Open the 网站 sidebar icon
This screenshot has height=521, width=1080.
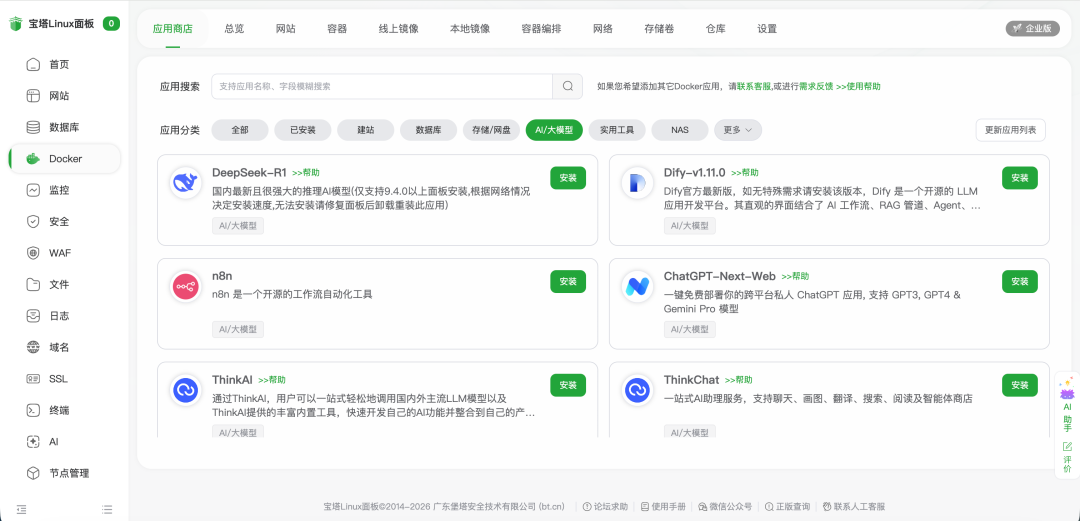33,96
